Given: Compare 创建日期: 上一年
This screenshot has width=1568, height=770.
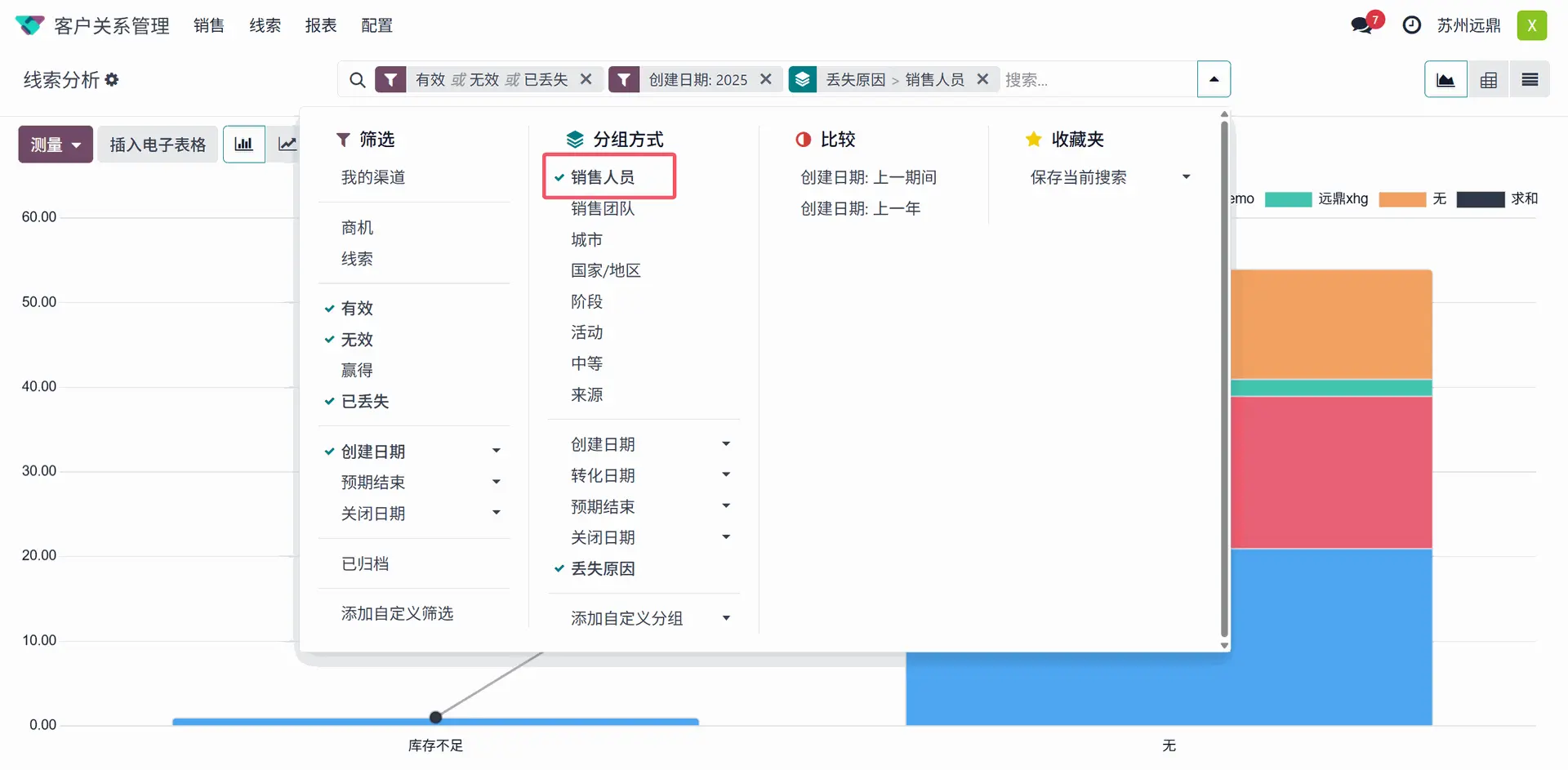Looking at the screenshot, I should (860, 208).
